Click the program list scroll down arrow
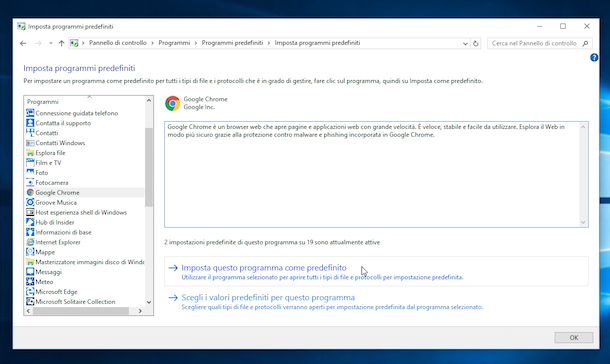The width and height of the screenshot is (610, 364). (149, 302)
